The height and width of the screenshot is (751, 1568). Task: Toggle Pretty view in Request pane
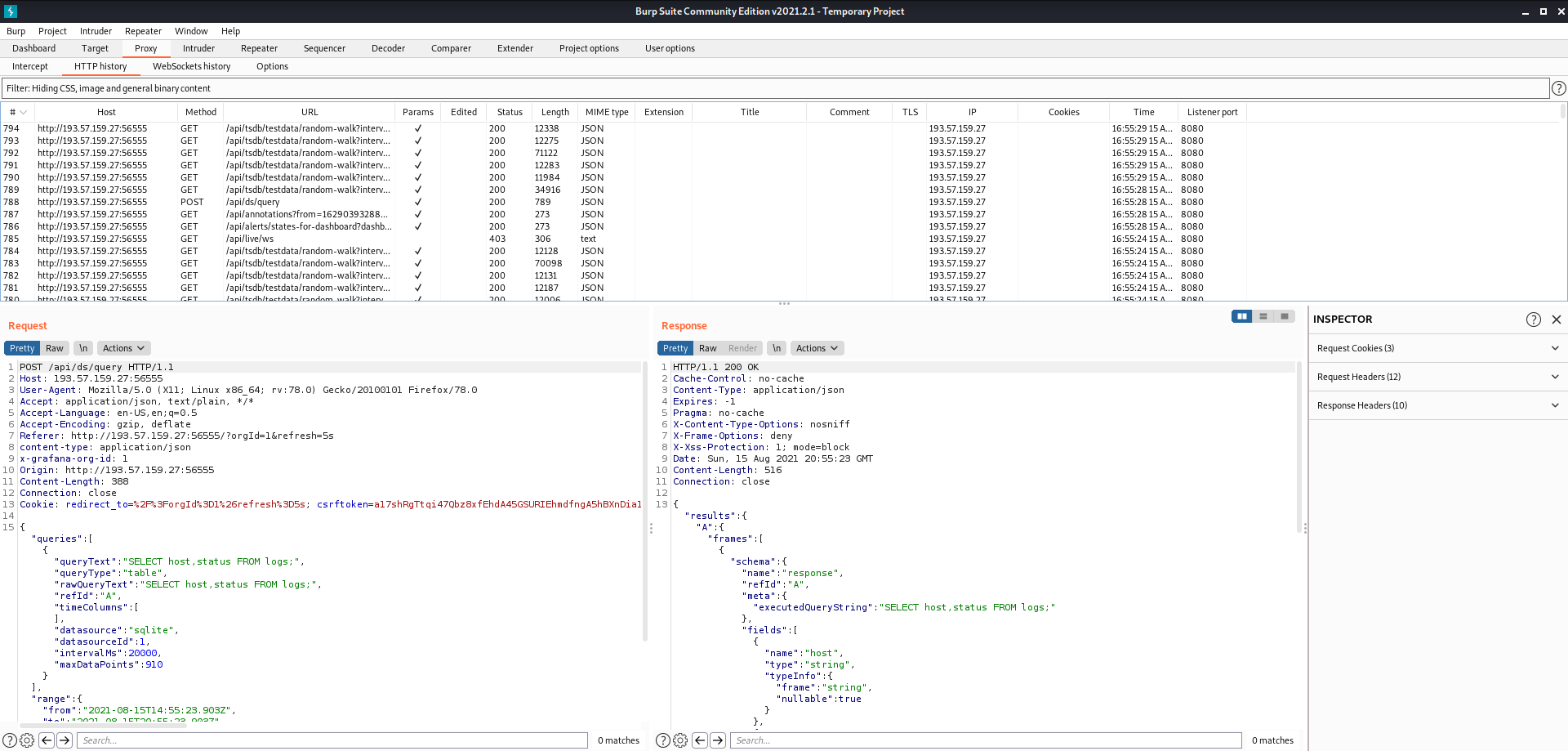(x=22, y=348)
